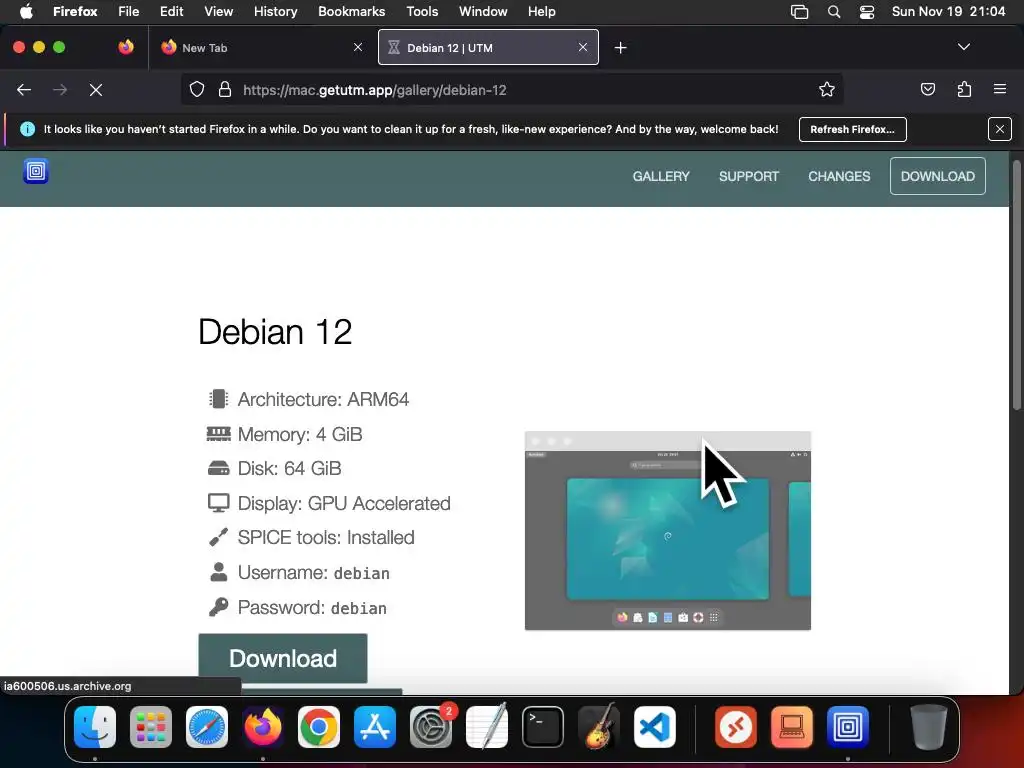1024x768 pixels.
Task: Click the DOWNLOAD button in header
Action: pyautogui.click(x=937, y=176)
